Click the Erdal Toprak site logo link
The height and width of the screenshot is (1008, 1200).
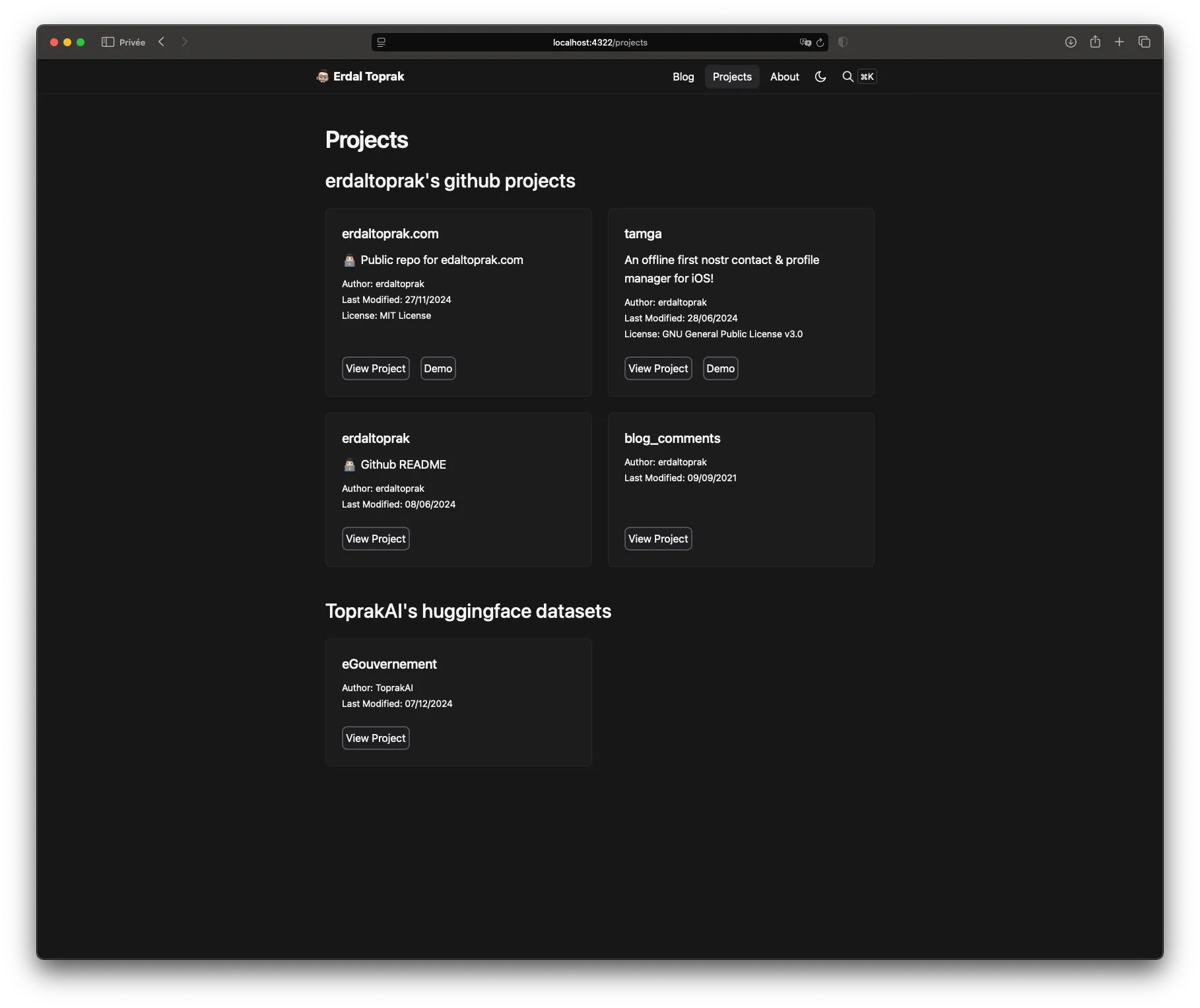[360, 77]
